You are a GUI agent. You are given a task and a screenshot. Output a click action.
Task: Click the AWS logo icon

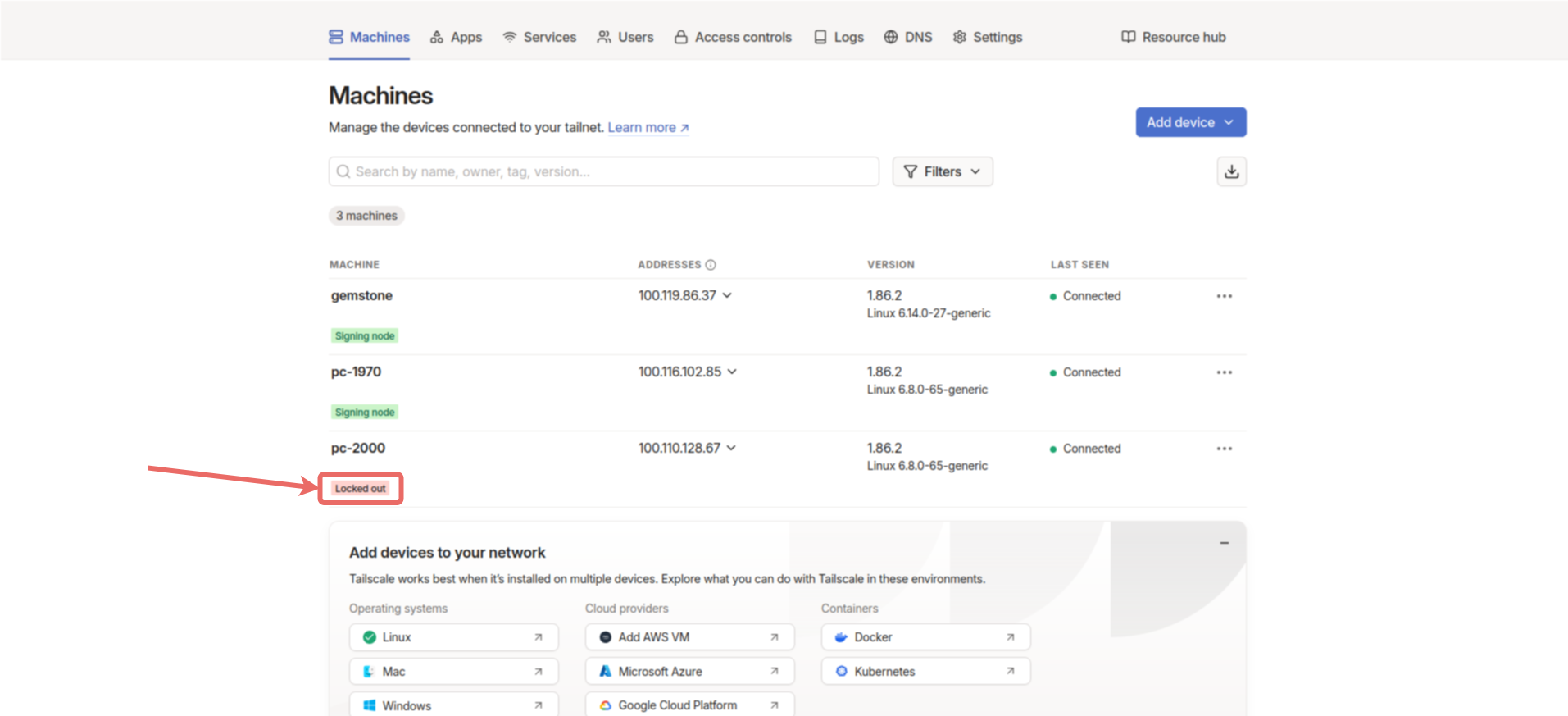click(606, 637)
